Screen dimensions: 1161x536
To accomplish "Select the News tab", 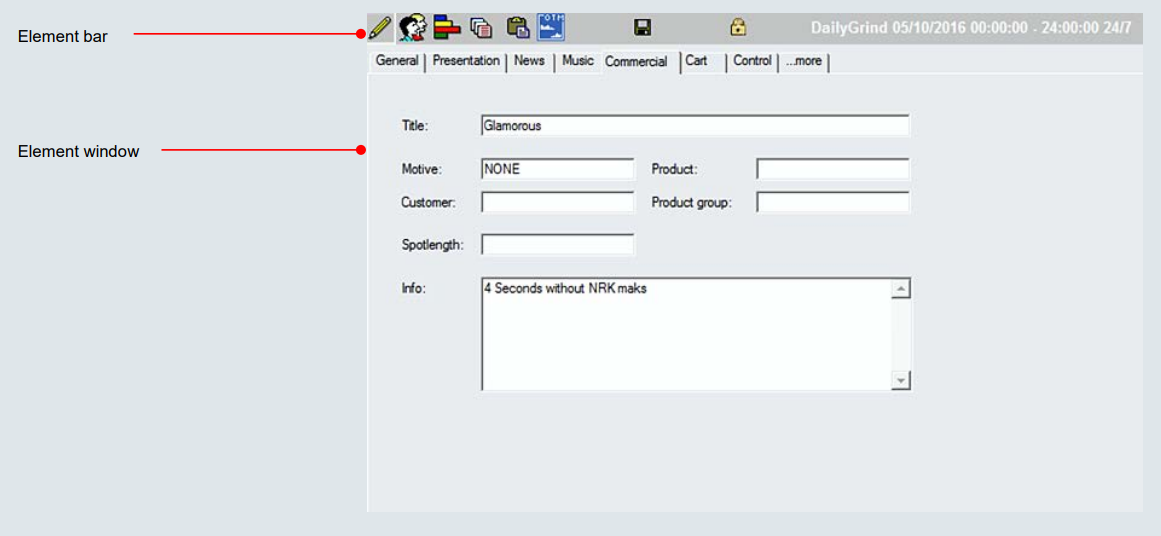I will (x=529, y=61).
